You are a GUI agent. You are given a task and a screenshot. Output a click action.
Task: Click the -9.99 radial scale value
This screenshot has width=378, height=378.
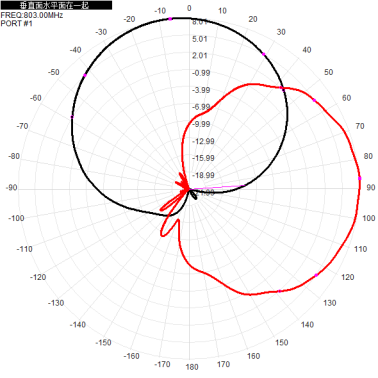pos(201,124)
